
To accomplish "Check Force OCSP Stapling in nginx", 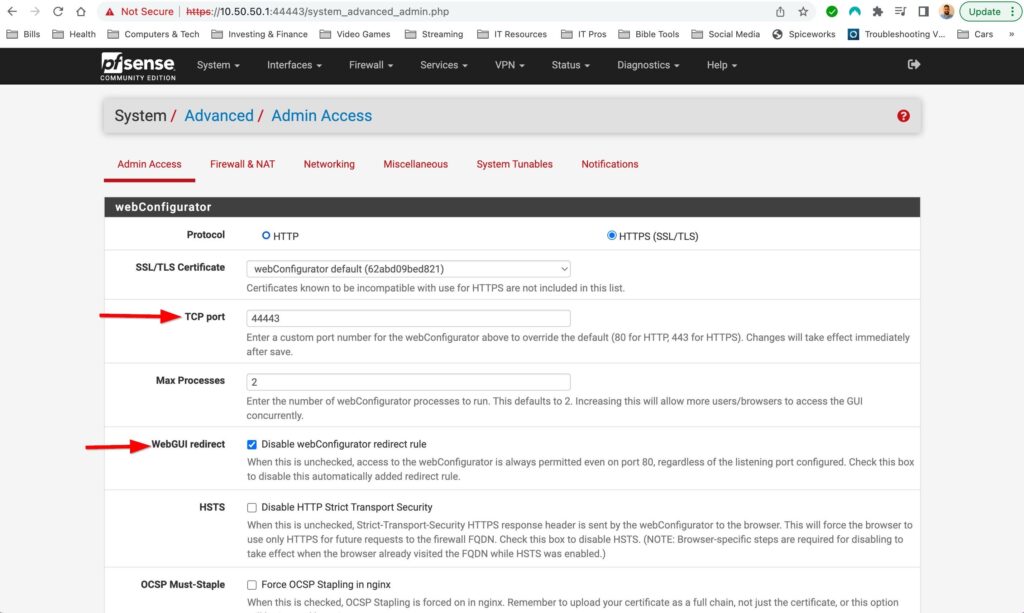I will point(251,585).
